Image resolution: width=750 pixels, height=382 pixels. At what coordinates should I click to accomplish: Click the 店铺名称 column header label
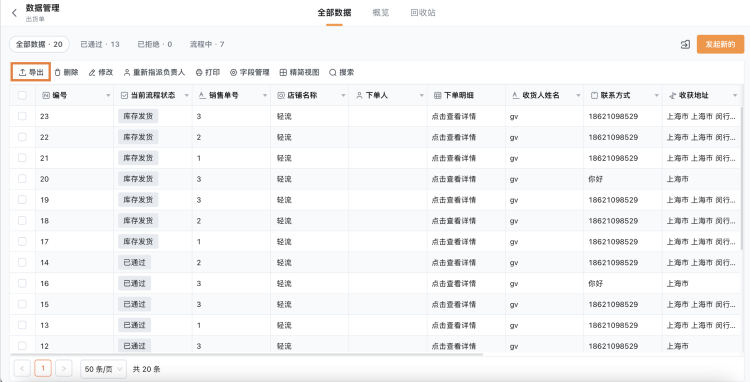tap(302, 96)
